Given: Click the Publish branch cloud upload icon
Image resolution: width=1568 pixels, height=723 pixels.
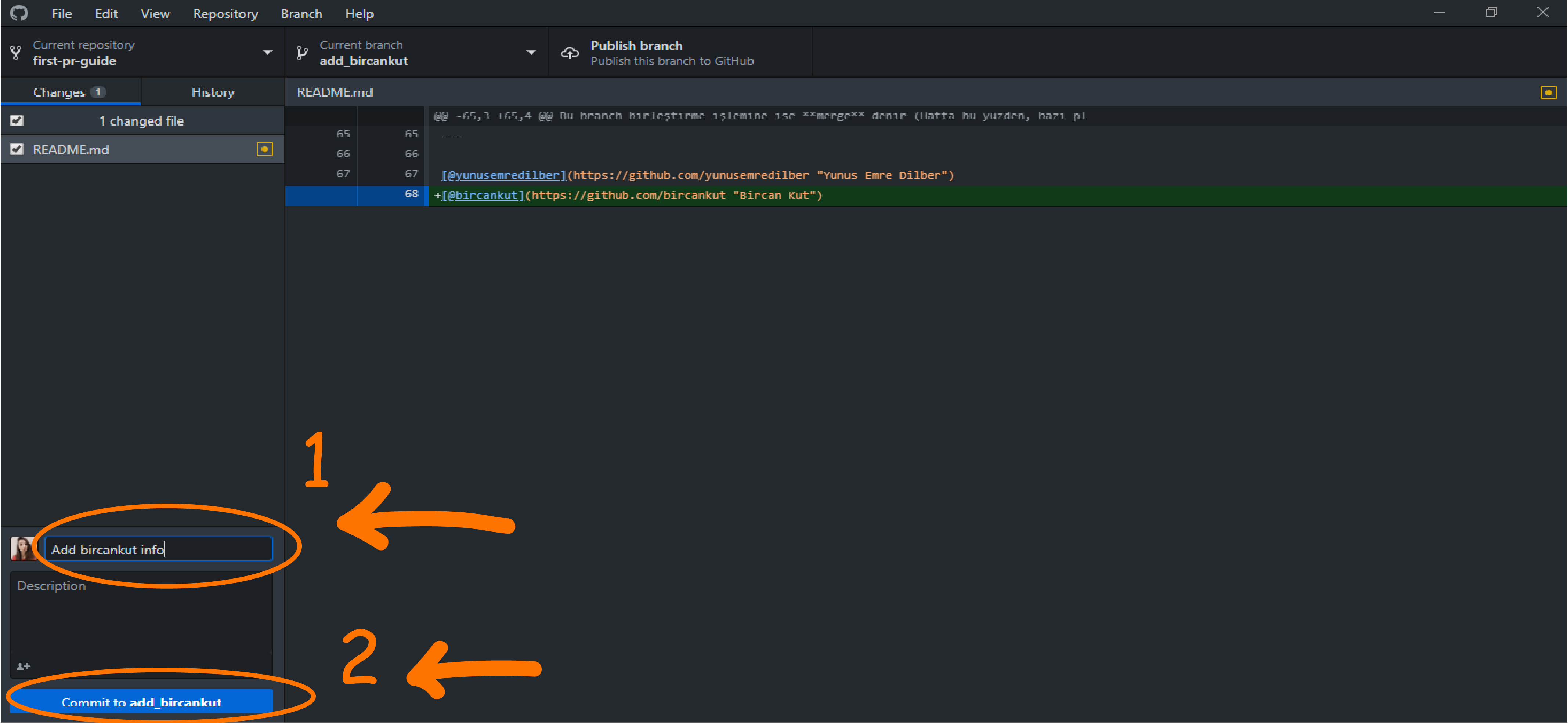Looking at the screenshot, I should point(569,53).
